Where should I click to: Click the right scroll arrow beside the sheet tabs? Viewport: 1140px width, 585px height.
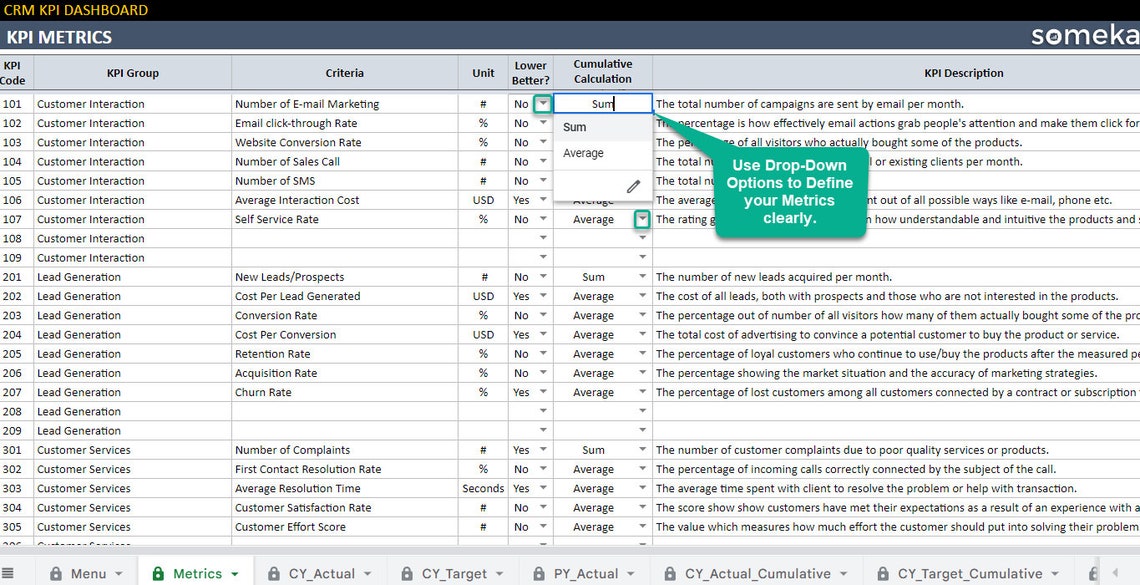[x=1113, y=574]
